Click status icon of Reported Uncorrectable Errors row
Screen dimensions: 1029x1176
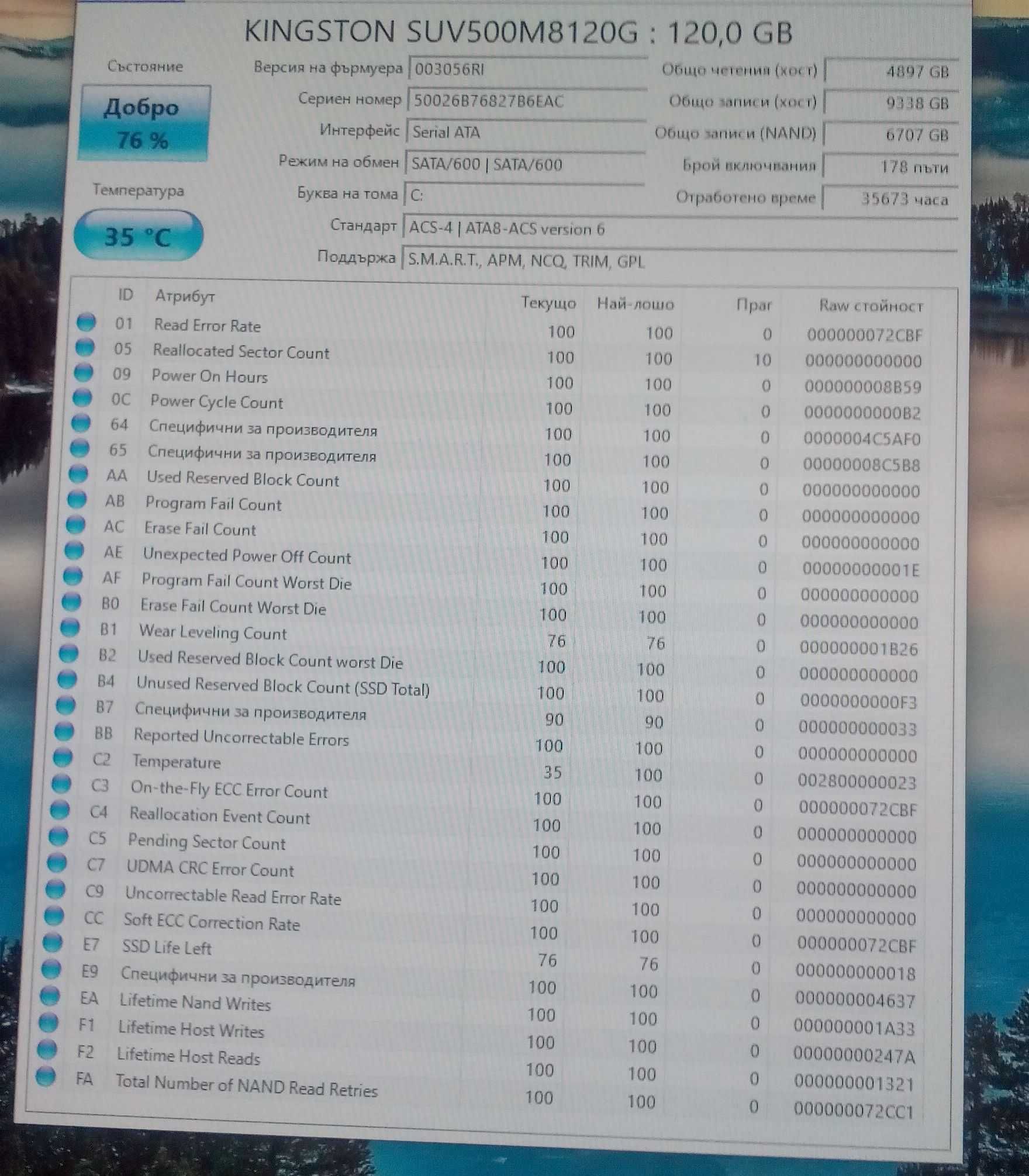point(64,731)
